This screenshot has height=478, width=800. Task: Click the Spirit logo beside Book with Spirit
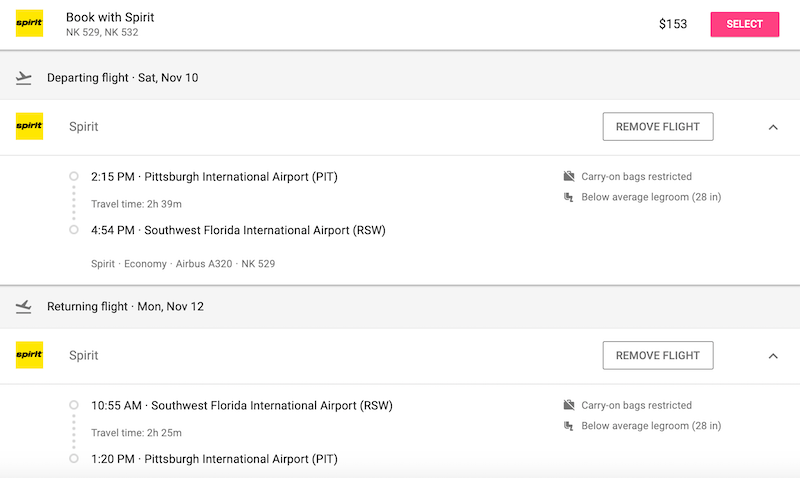(29, 23)
